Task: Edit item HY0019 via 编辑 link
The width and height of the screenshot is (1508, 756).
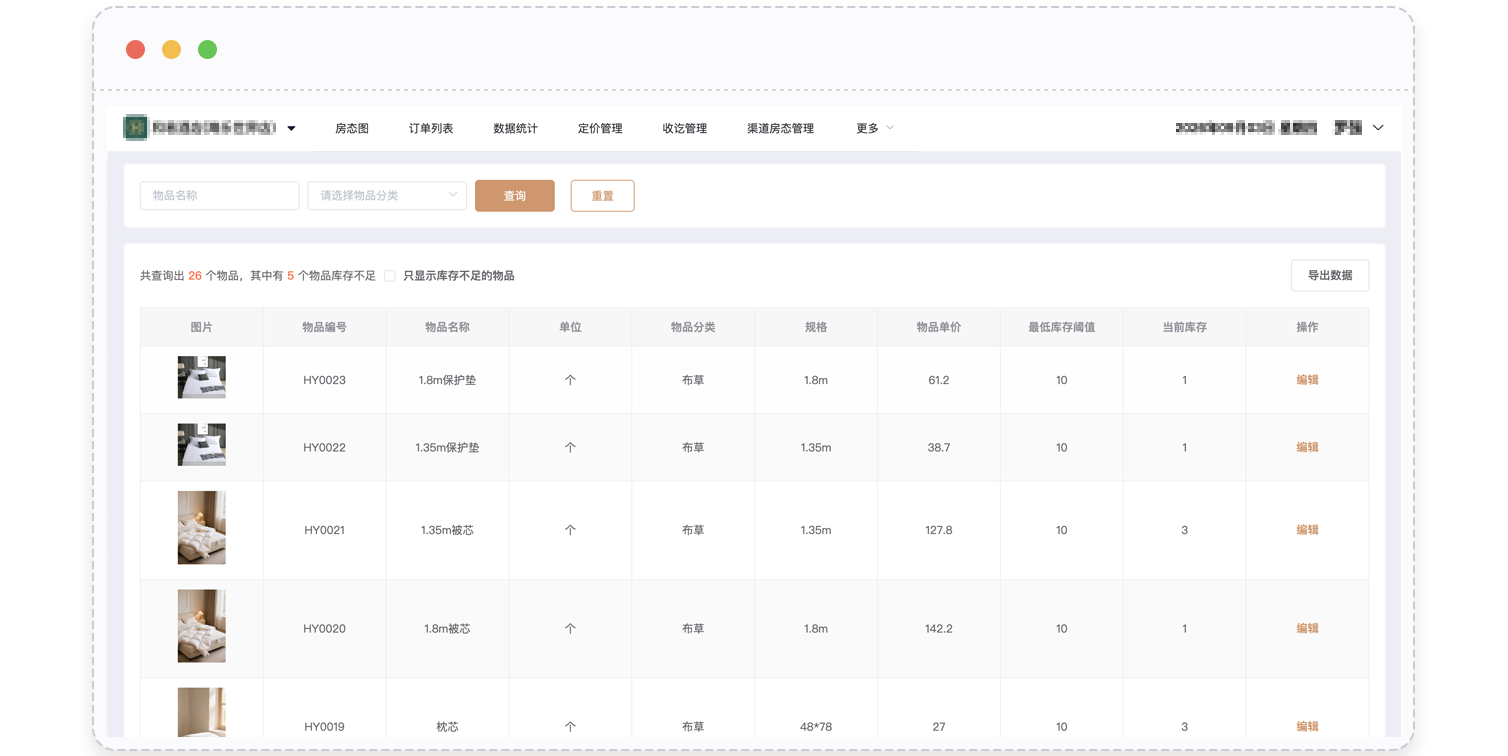Action: tap(1307, 727)
